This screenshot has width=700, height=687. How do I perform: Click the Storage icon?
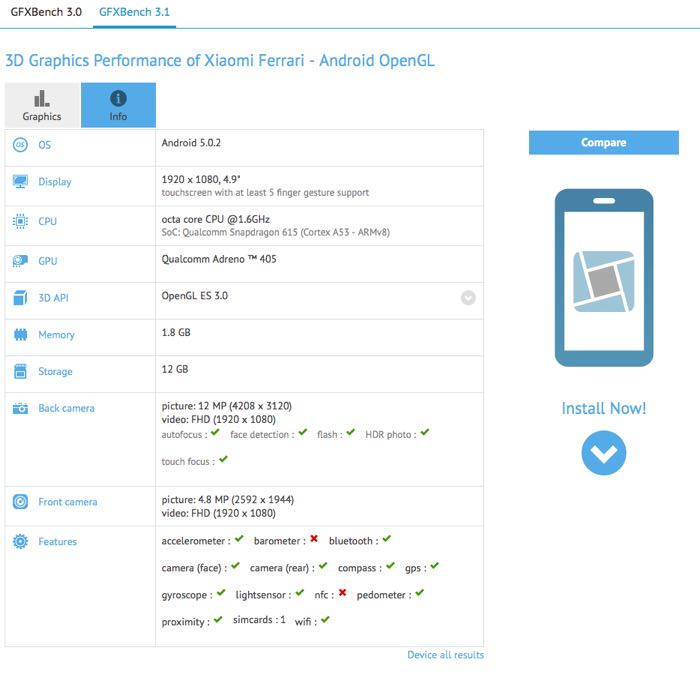(20, 371)
